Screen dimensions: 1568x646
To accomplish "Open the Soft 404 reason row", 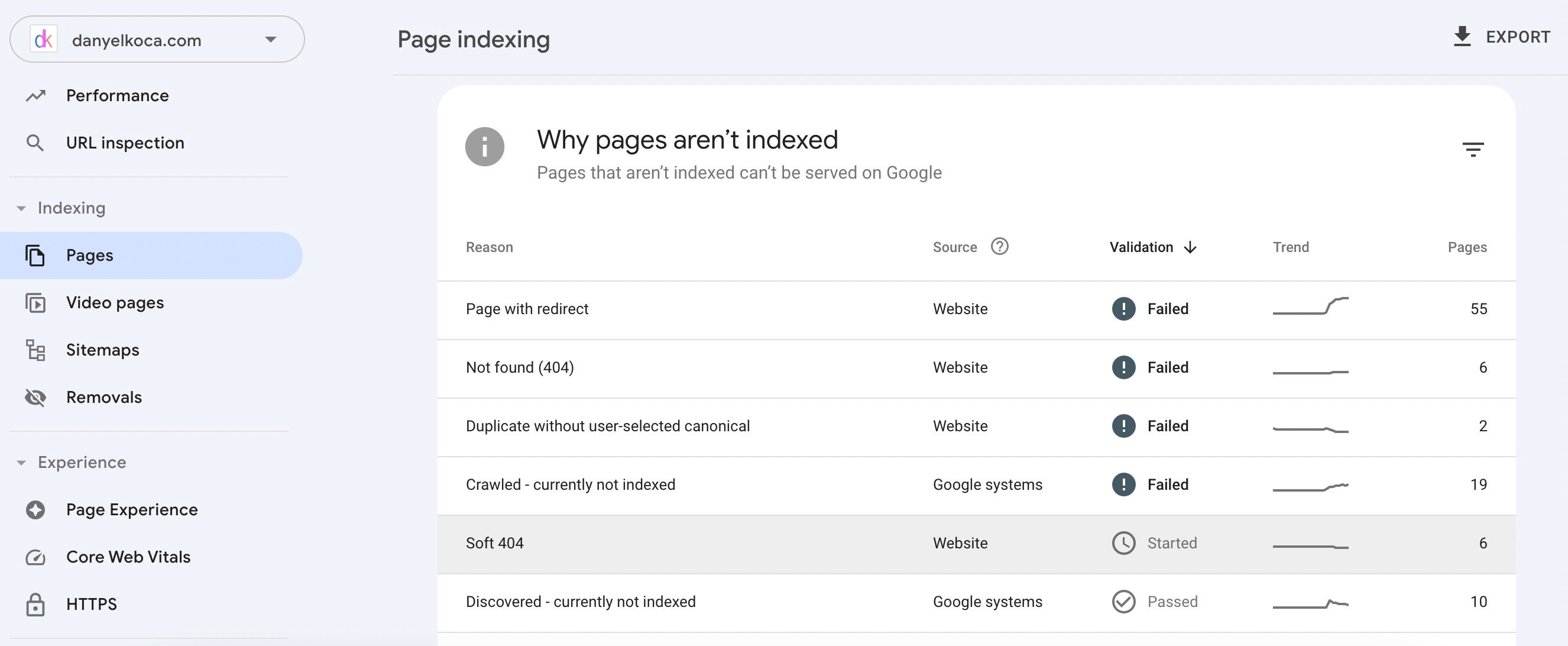I will point(495,542).
